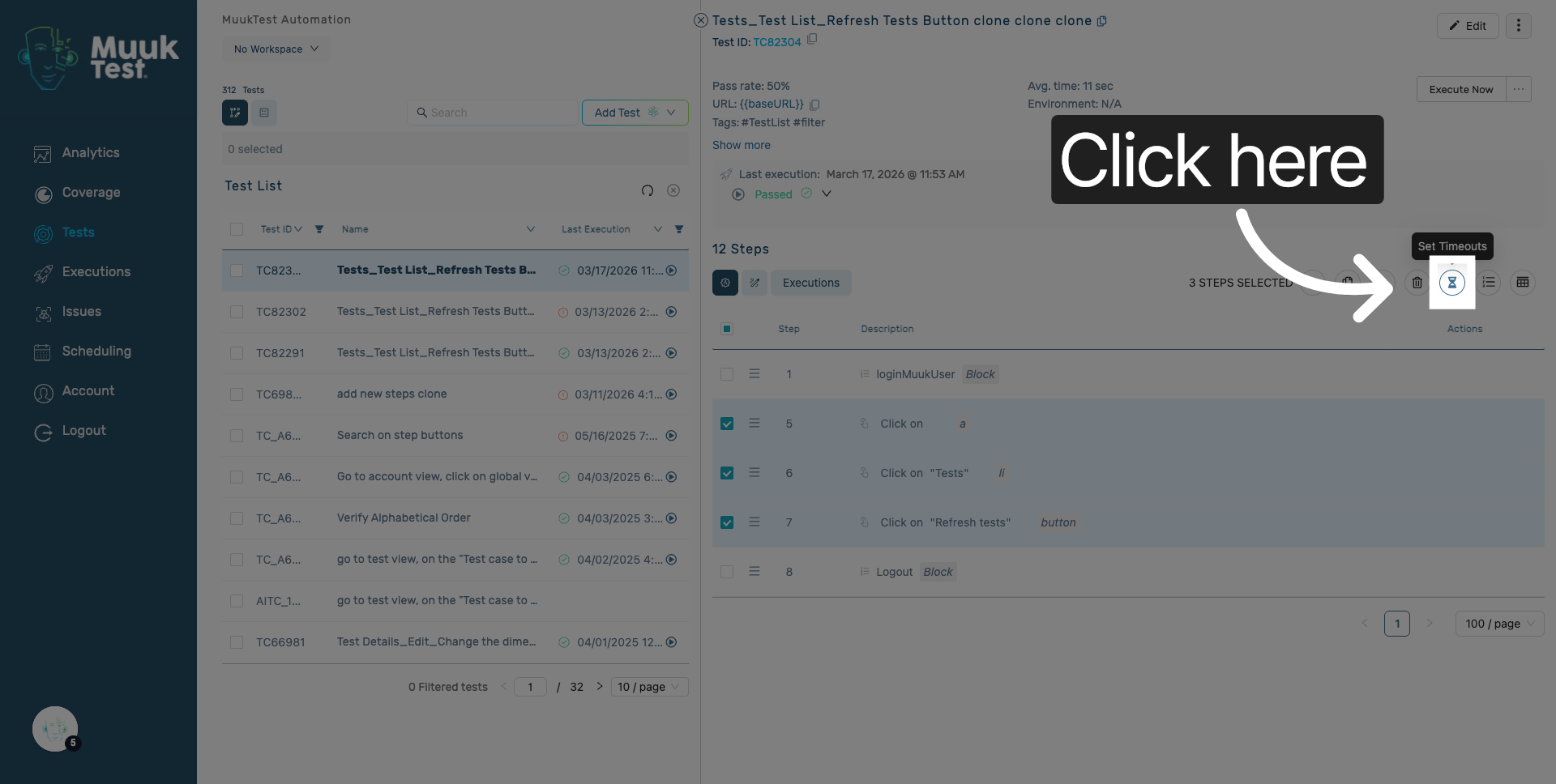Click the gear icon tab beside Executions

coord(725,283)
